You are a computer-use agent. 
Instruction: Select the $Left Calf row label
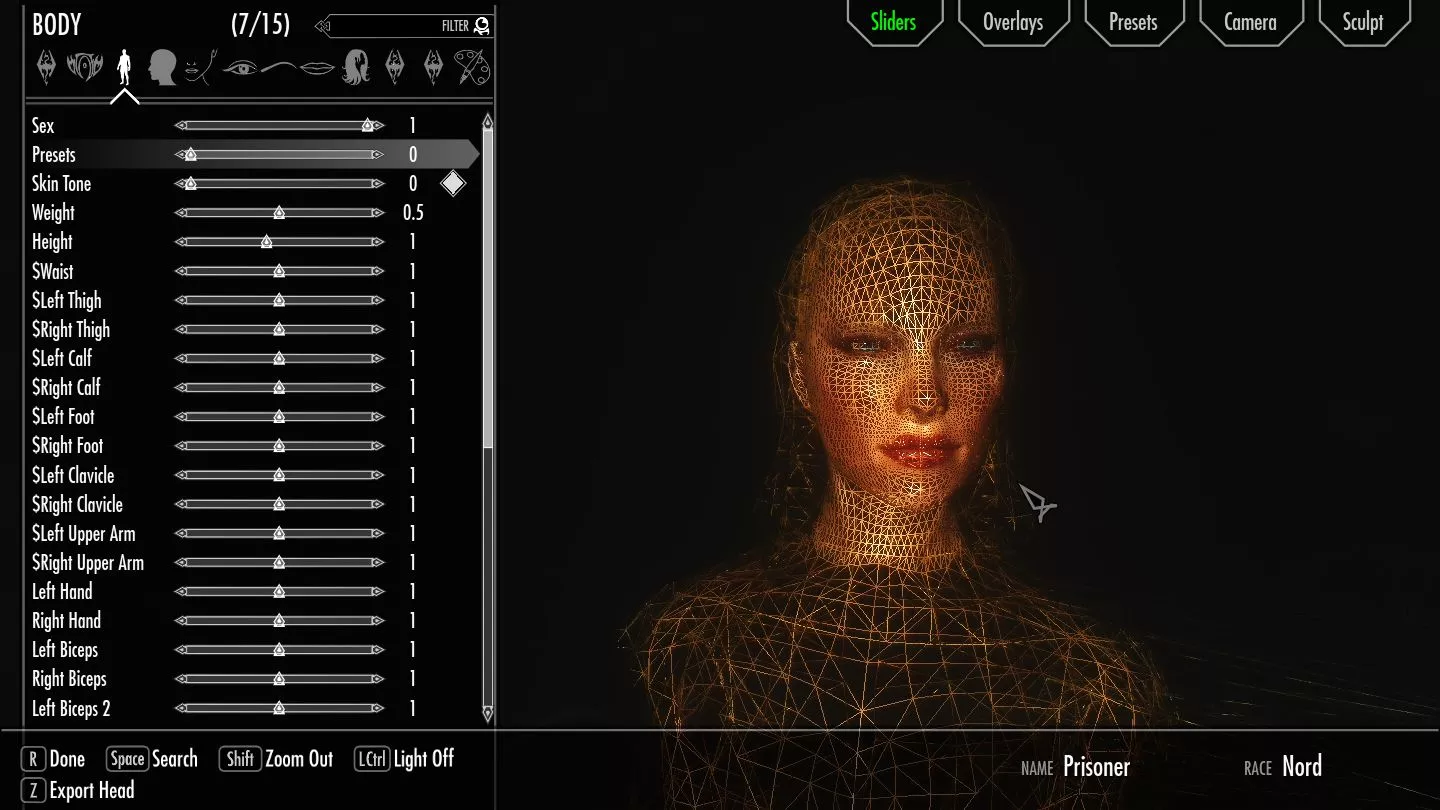click(x=62, y=358)
